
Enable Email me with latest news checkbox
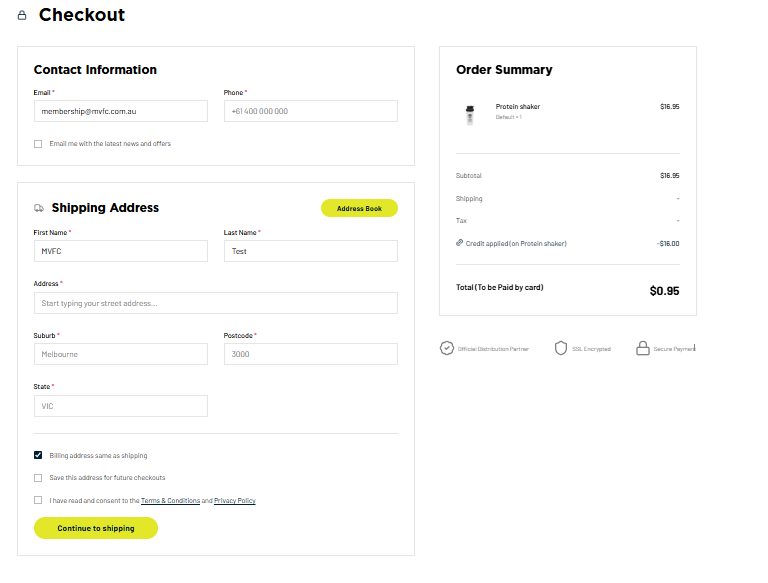pos(38,144)
